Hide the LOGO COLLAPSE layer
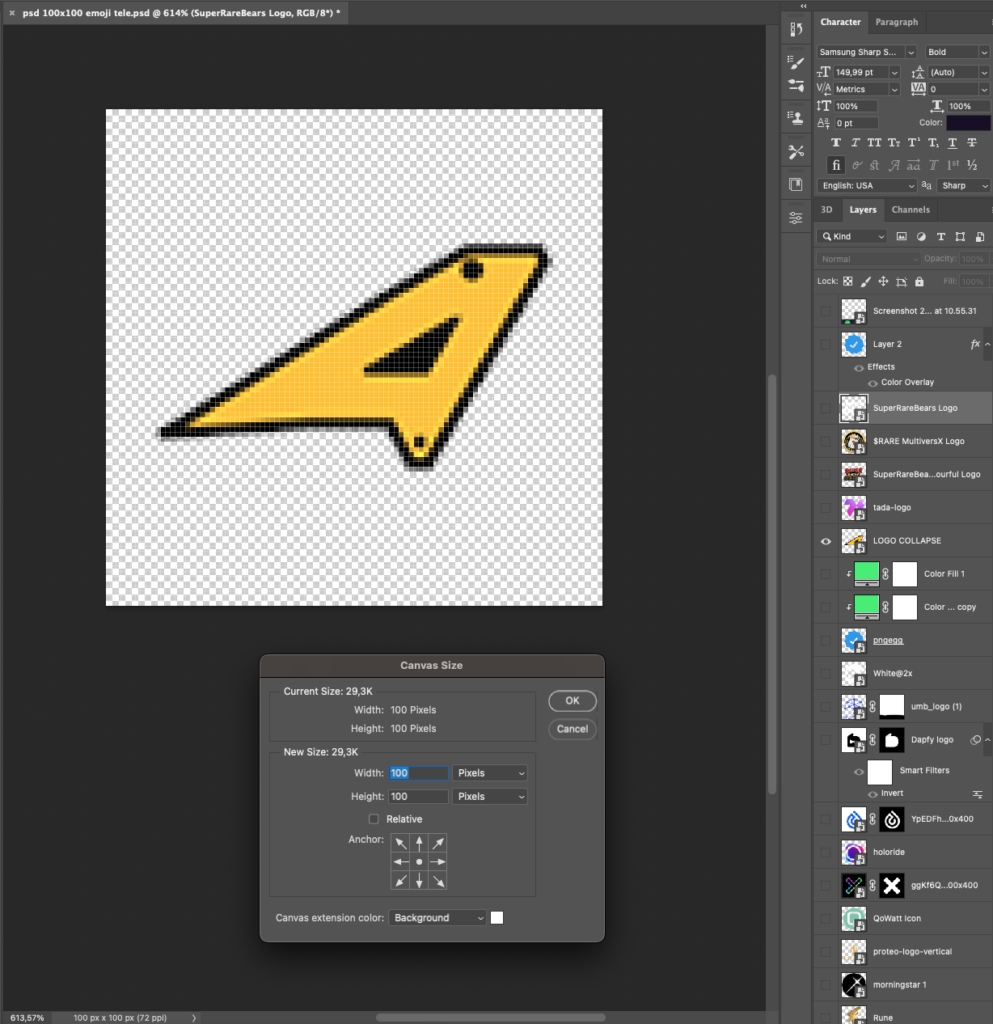993x1024 pixels. click(825, 541)
